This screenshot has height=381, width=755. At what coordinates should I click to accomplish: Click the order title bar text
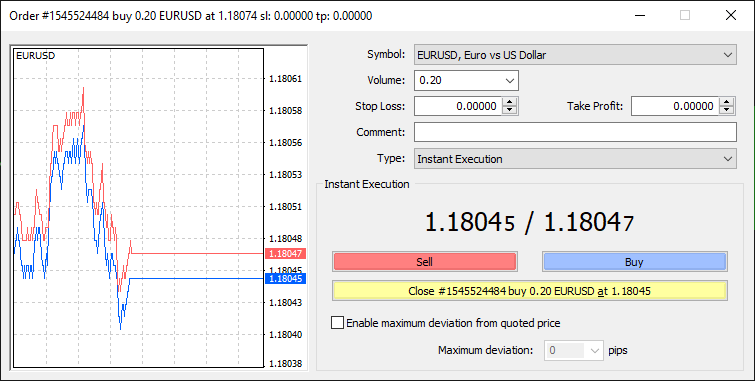point(191,16)
